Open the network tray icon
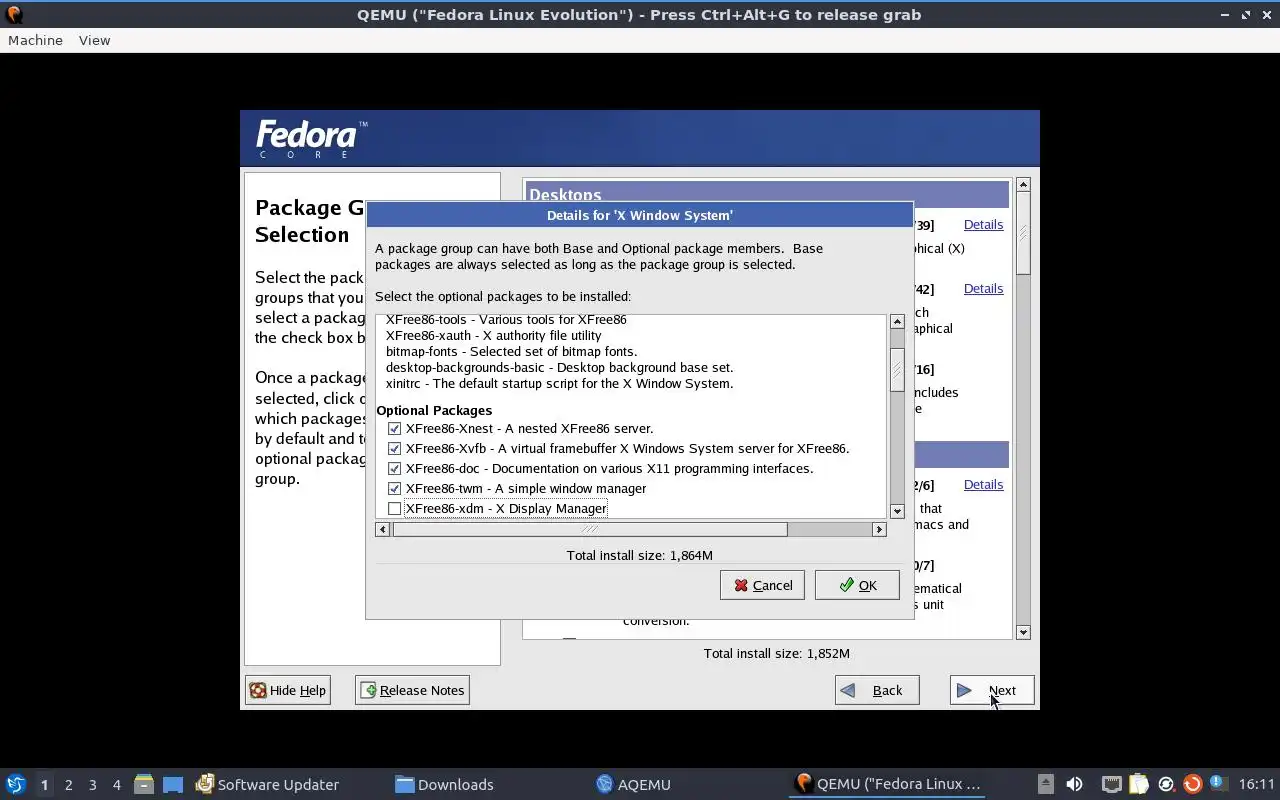1280x800 pixels. 1111,784
